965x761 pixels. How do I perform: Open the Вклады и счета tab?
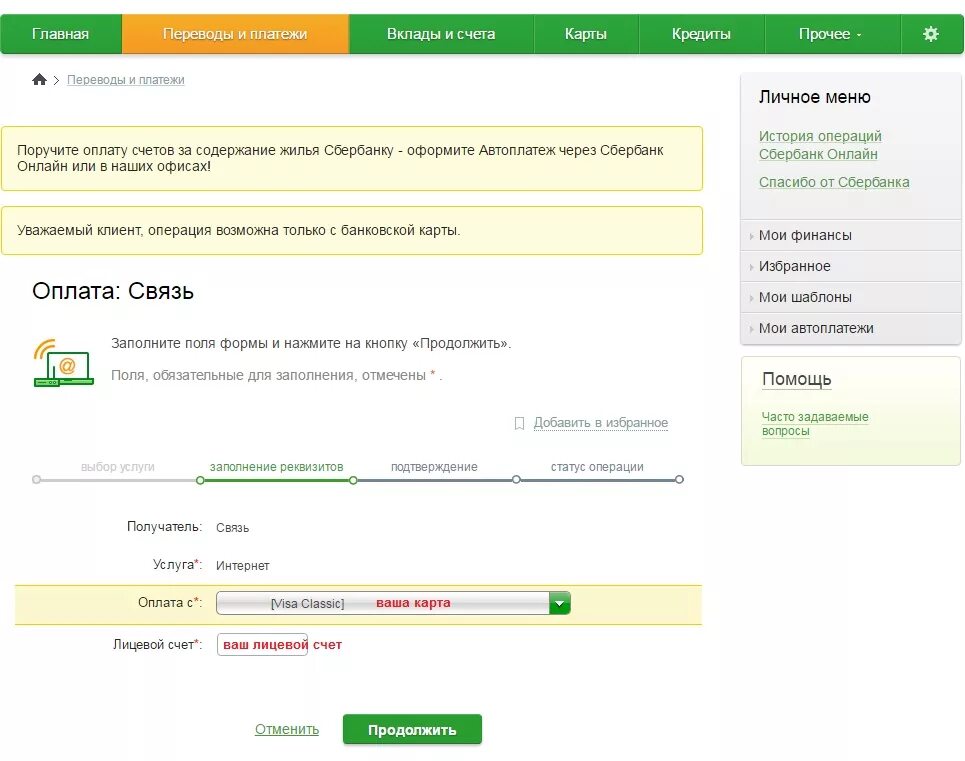click(x=441, y=34)
